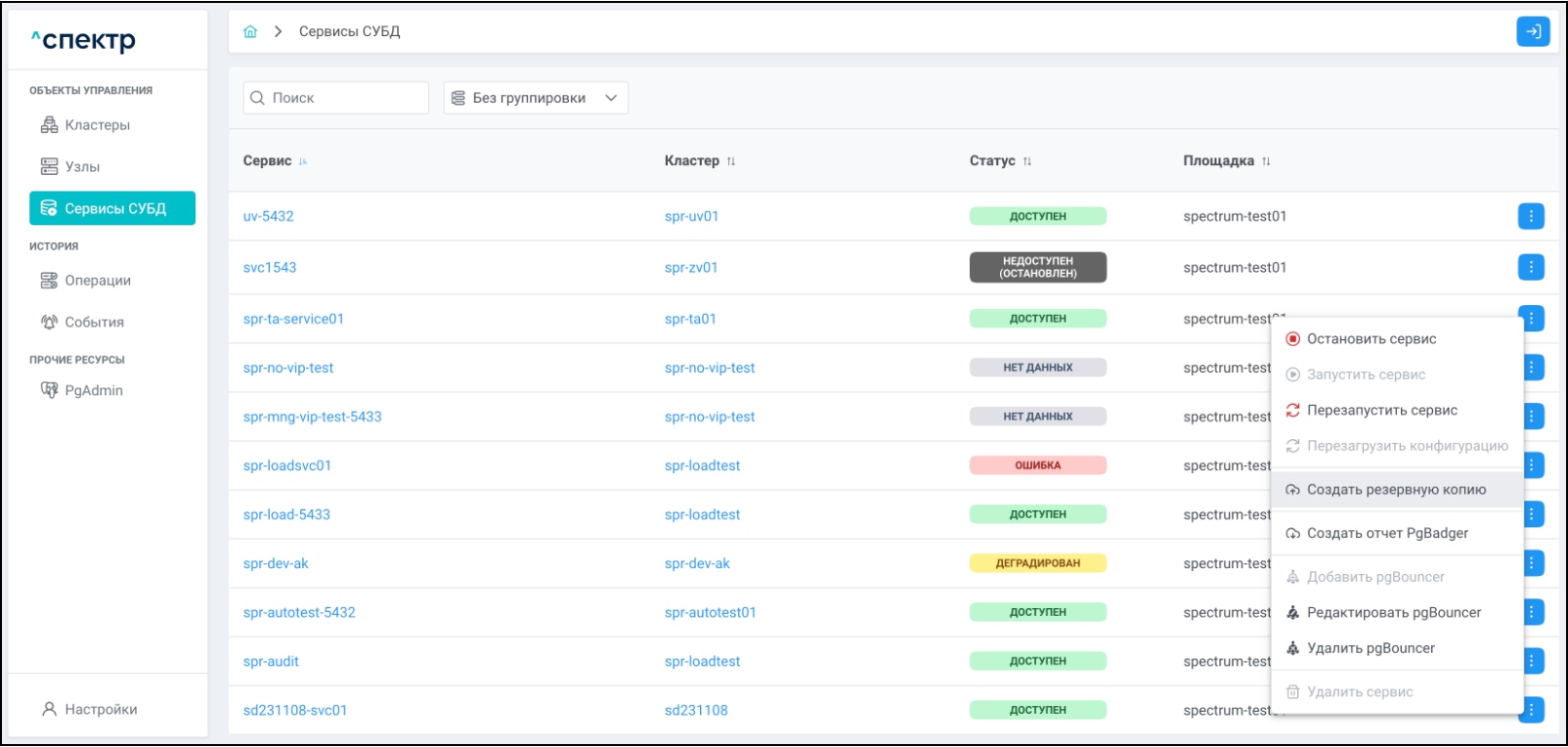The width and height of the screenshot is (1568, 747).
Task: Expand the Без группировки dropdown
Action: click(x=535, y=98)
